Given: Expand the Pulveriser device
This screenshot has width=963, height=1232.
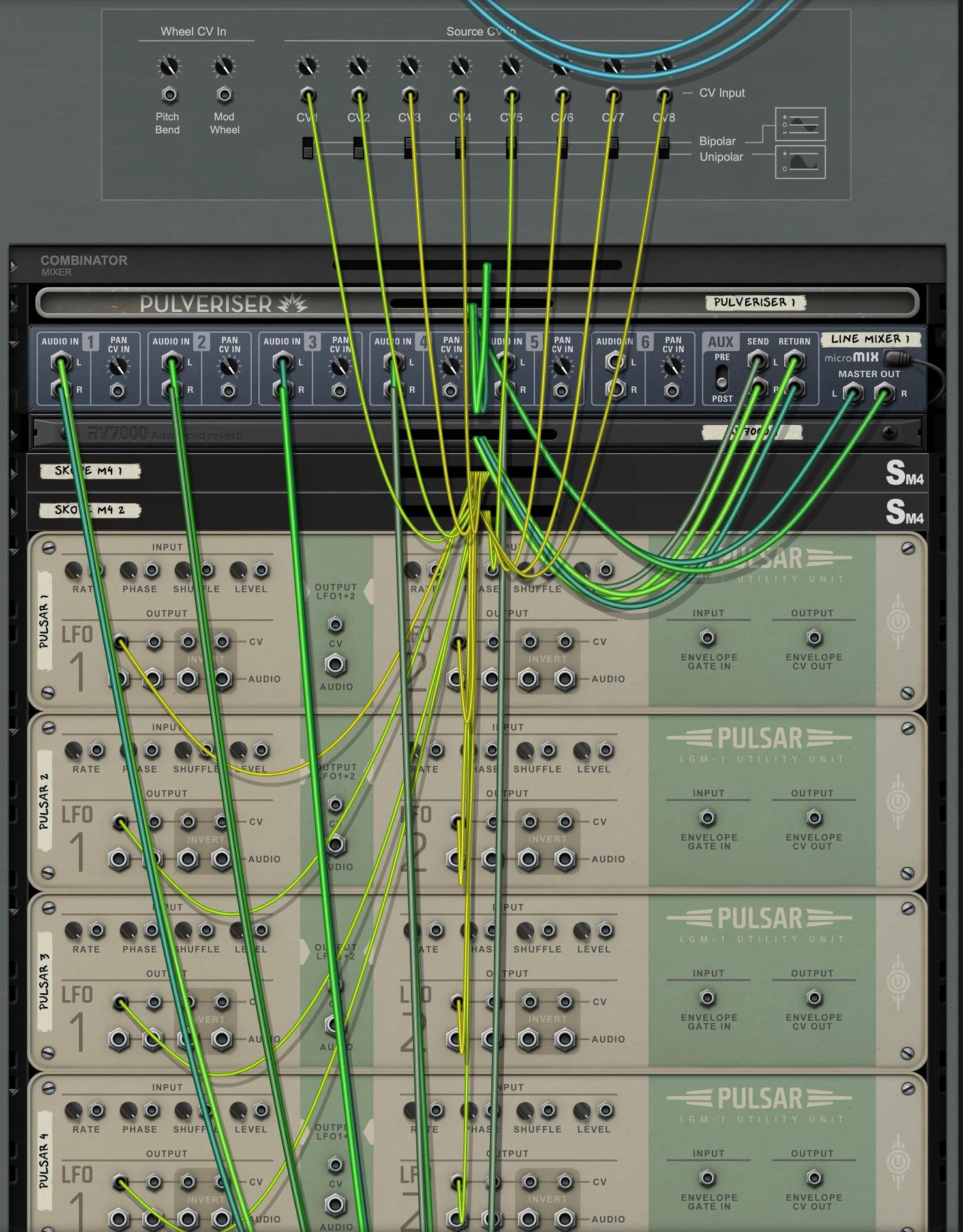Looking at the screenshot, I should 14,304.
